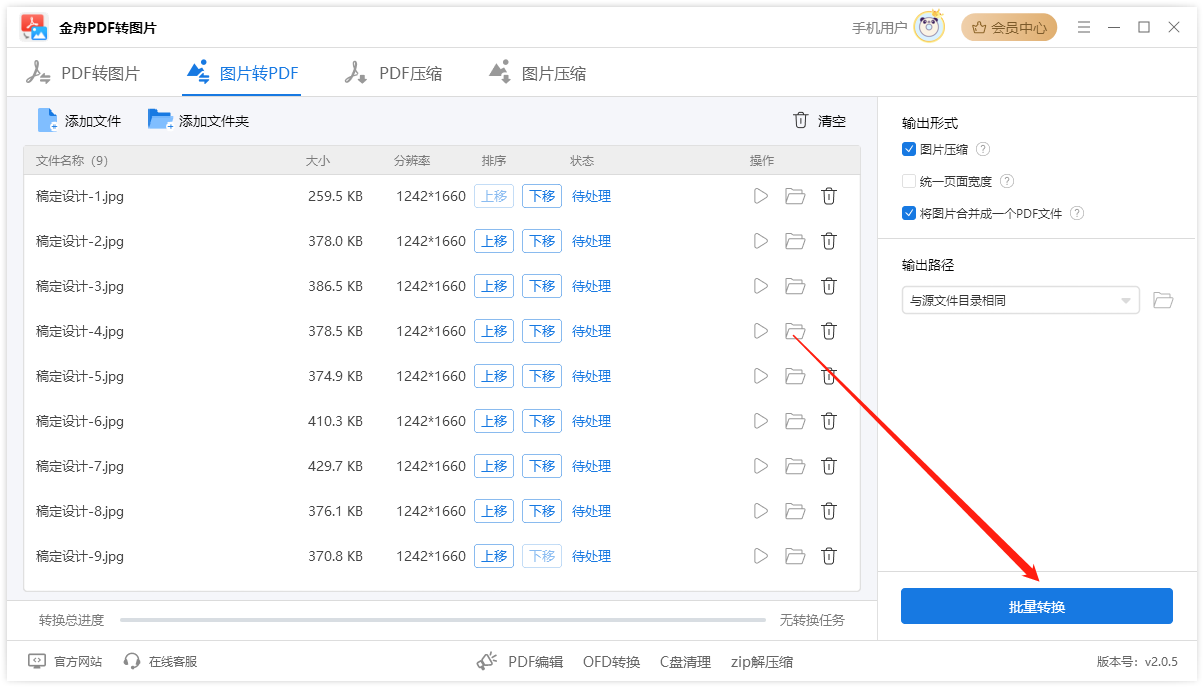1204x688 pixels.
Task: Click the 添加文件 icon to add files
Action: point(47,120)
